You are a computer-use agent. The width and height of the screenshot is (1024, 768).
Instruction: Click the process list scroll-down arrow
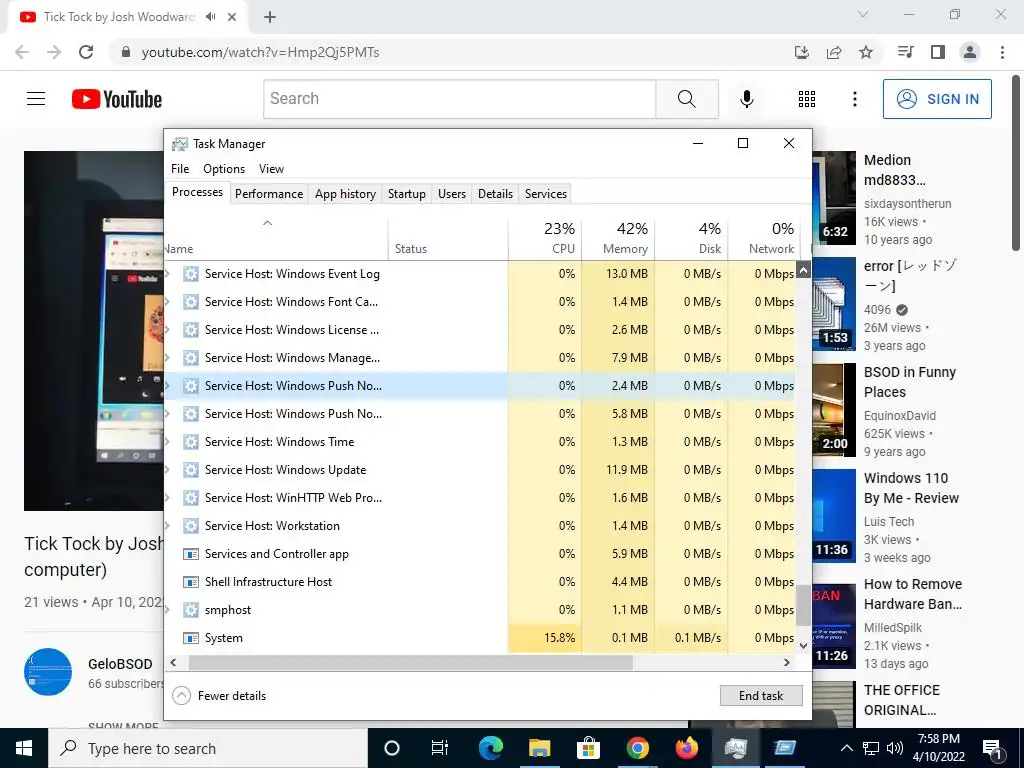pyautogui.click(x=803, y=645)
